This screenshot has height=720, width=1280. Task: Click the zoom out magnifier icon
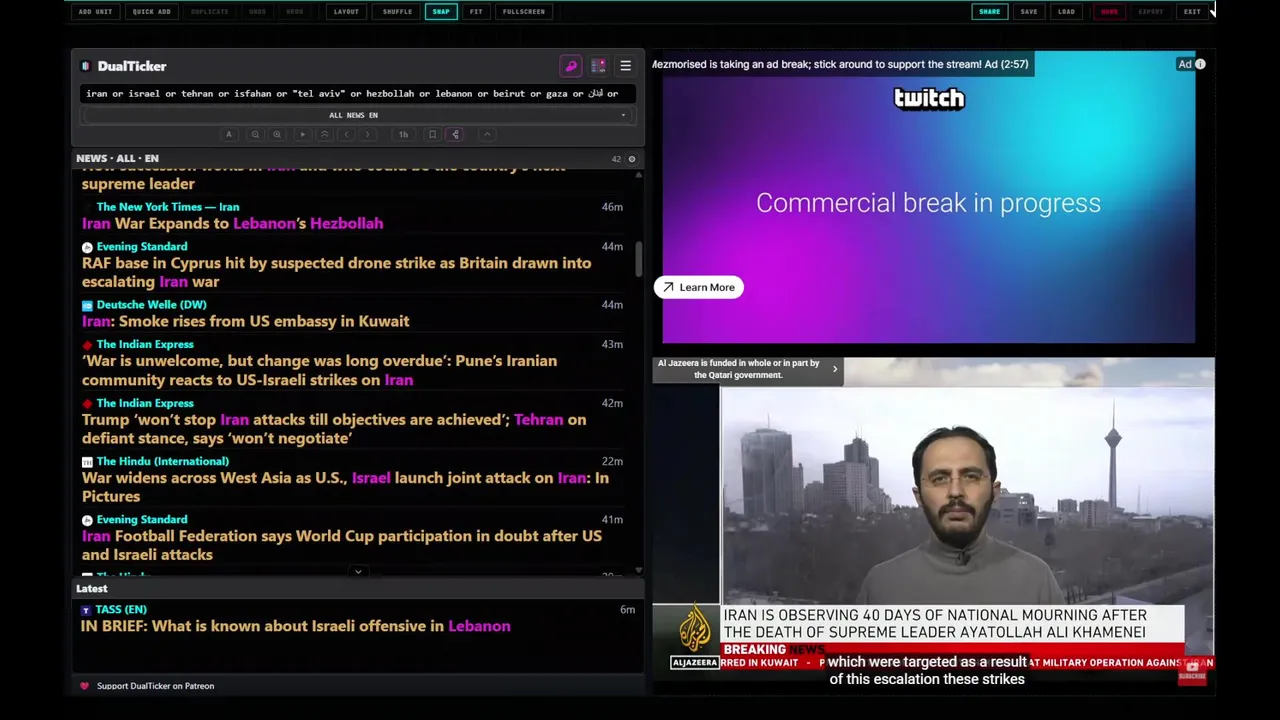click(x=255, y=135)
